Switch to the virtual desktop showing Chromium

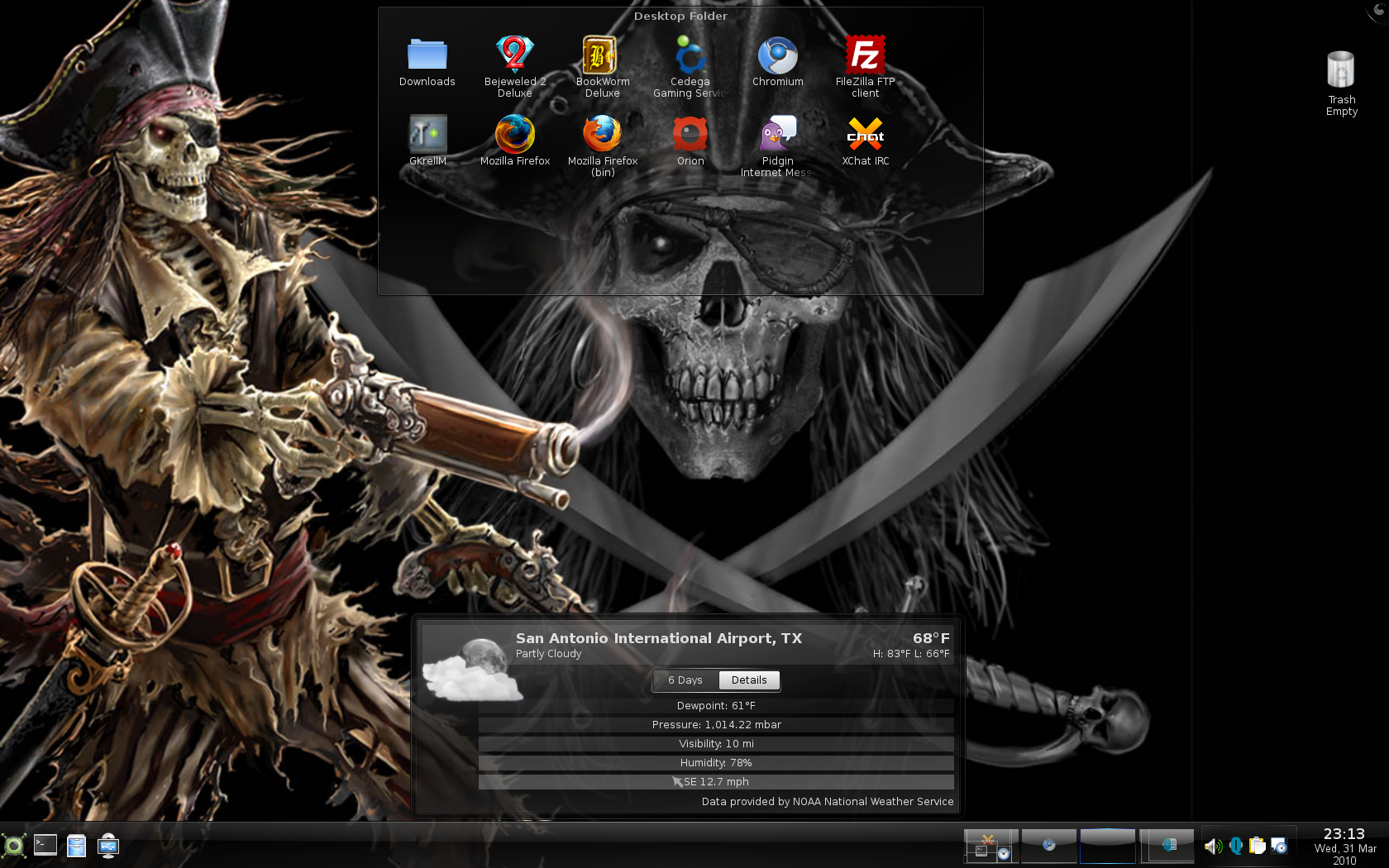pyautogui.click(x=1049, y=846)
